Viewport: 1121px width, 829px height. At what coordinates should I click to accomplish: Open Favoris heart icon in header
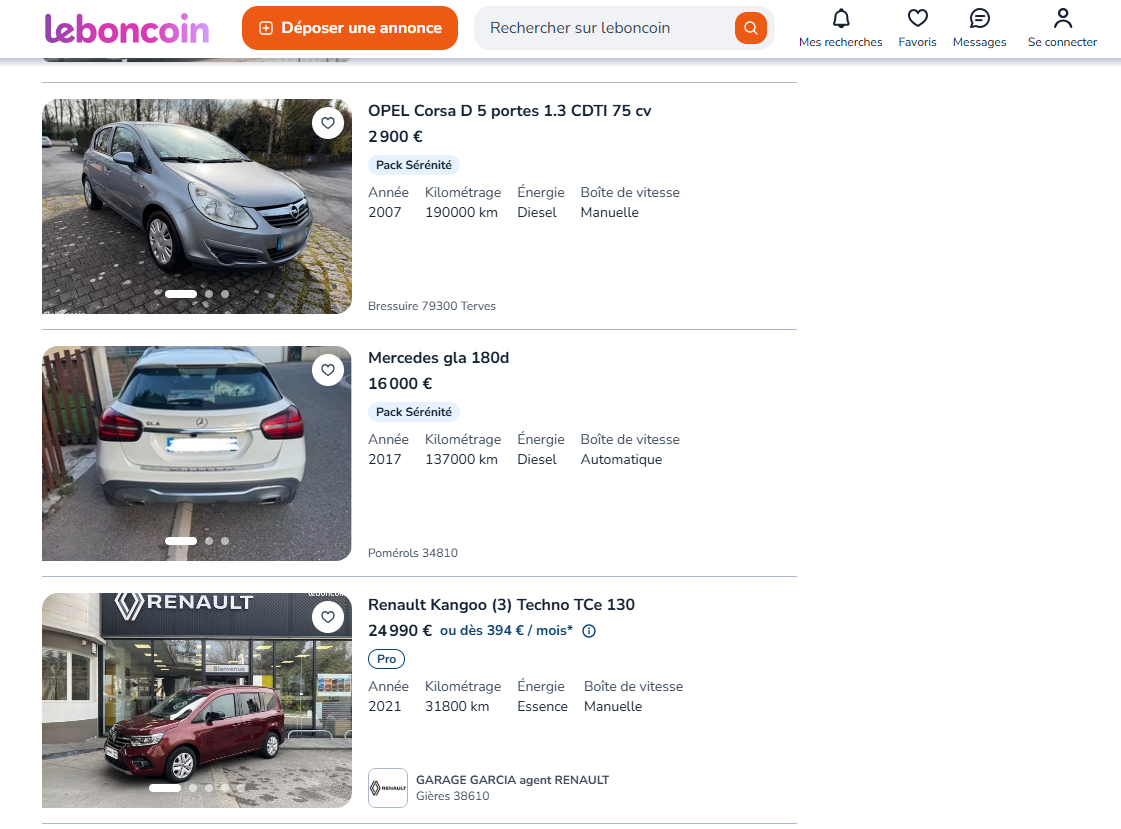(x=917, y=19)
